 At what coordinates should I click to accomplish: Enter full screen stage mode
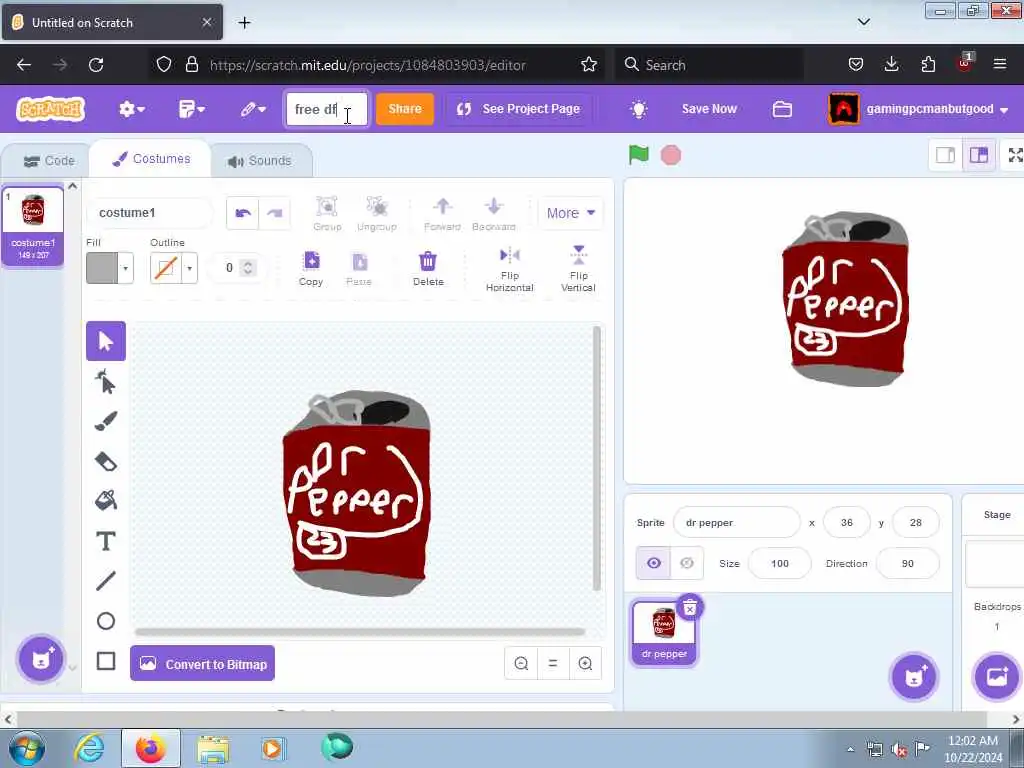coord(1016,155)
